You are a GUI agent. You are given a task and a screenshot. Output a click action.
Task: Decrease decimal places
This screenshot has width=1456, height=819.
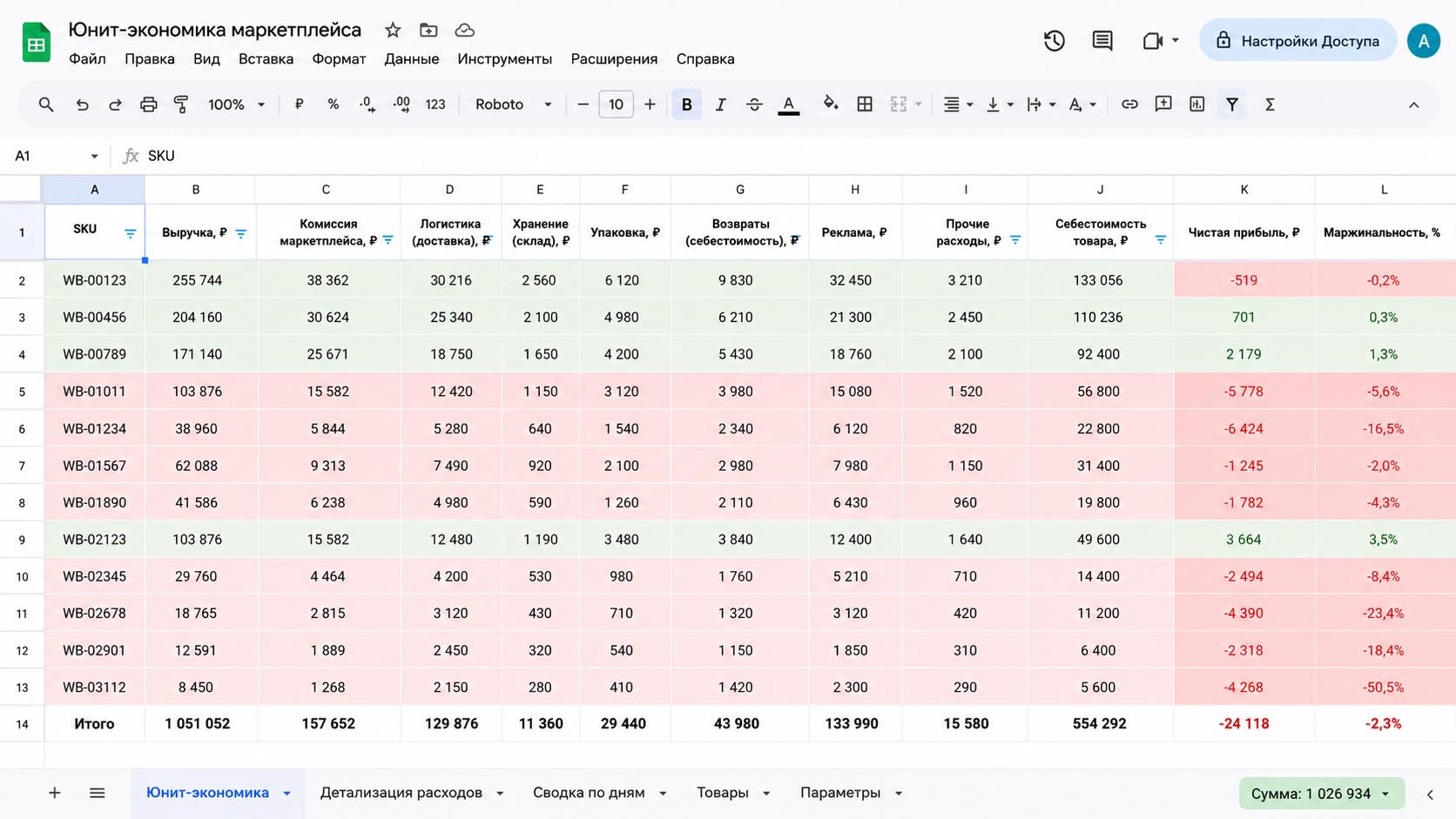tap(367, 104)
